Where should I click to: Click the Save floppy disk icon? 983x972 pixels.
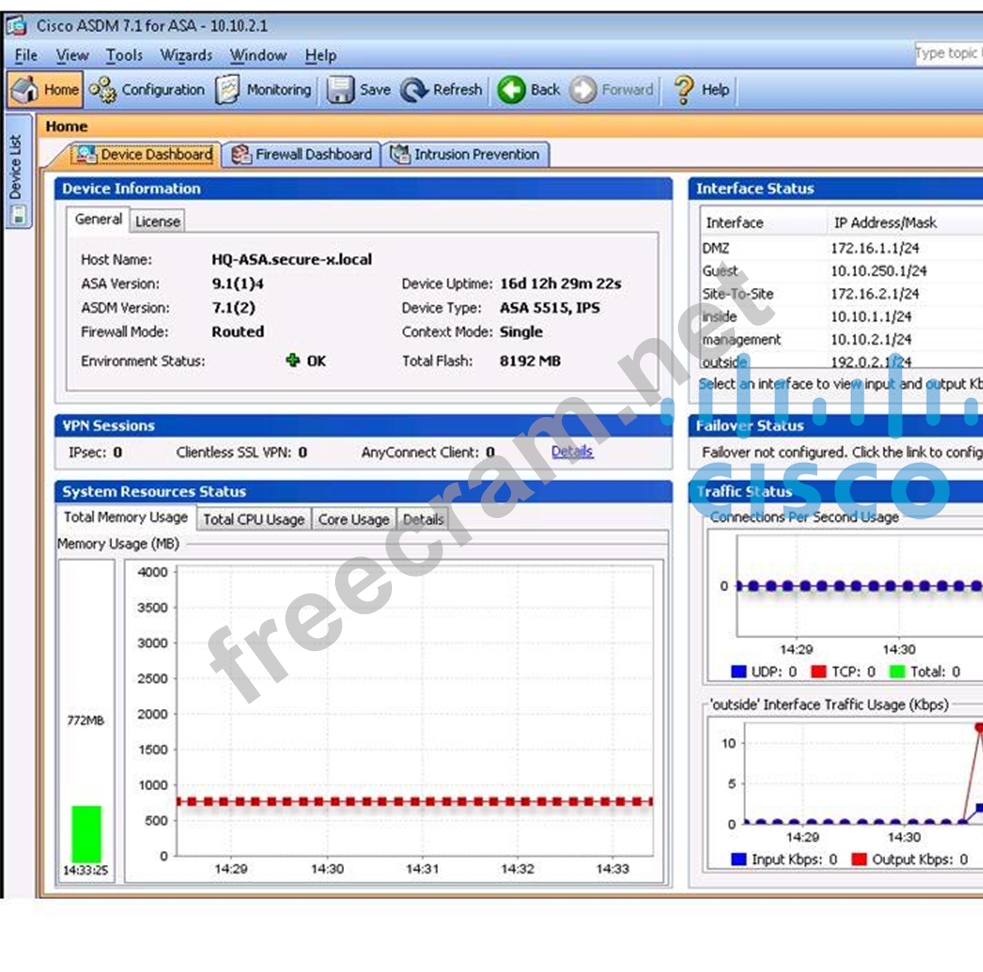(342, 90)
